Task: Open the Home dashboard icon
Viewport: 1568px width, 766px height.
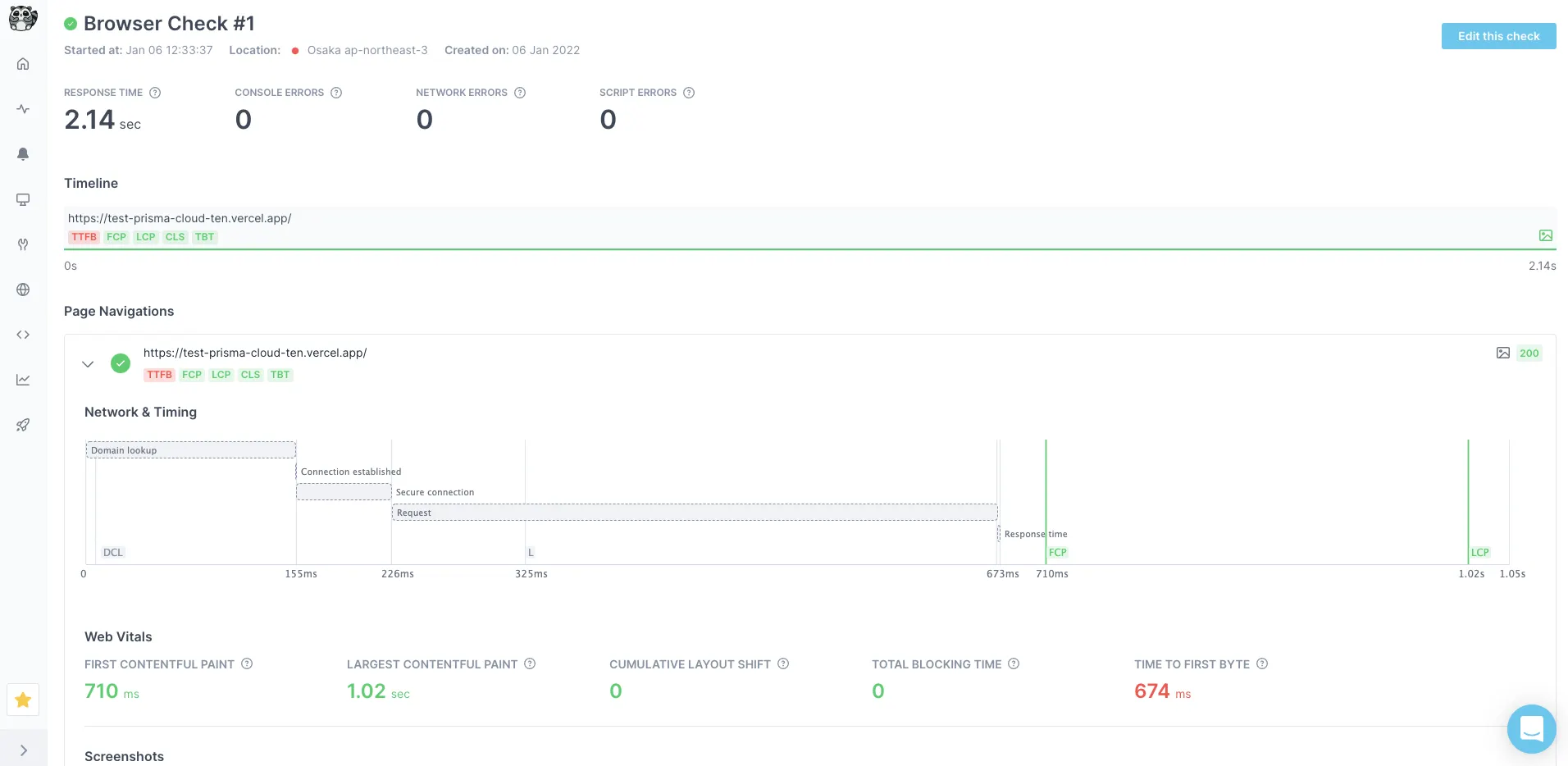Action: (23, 64)
